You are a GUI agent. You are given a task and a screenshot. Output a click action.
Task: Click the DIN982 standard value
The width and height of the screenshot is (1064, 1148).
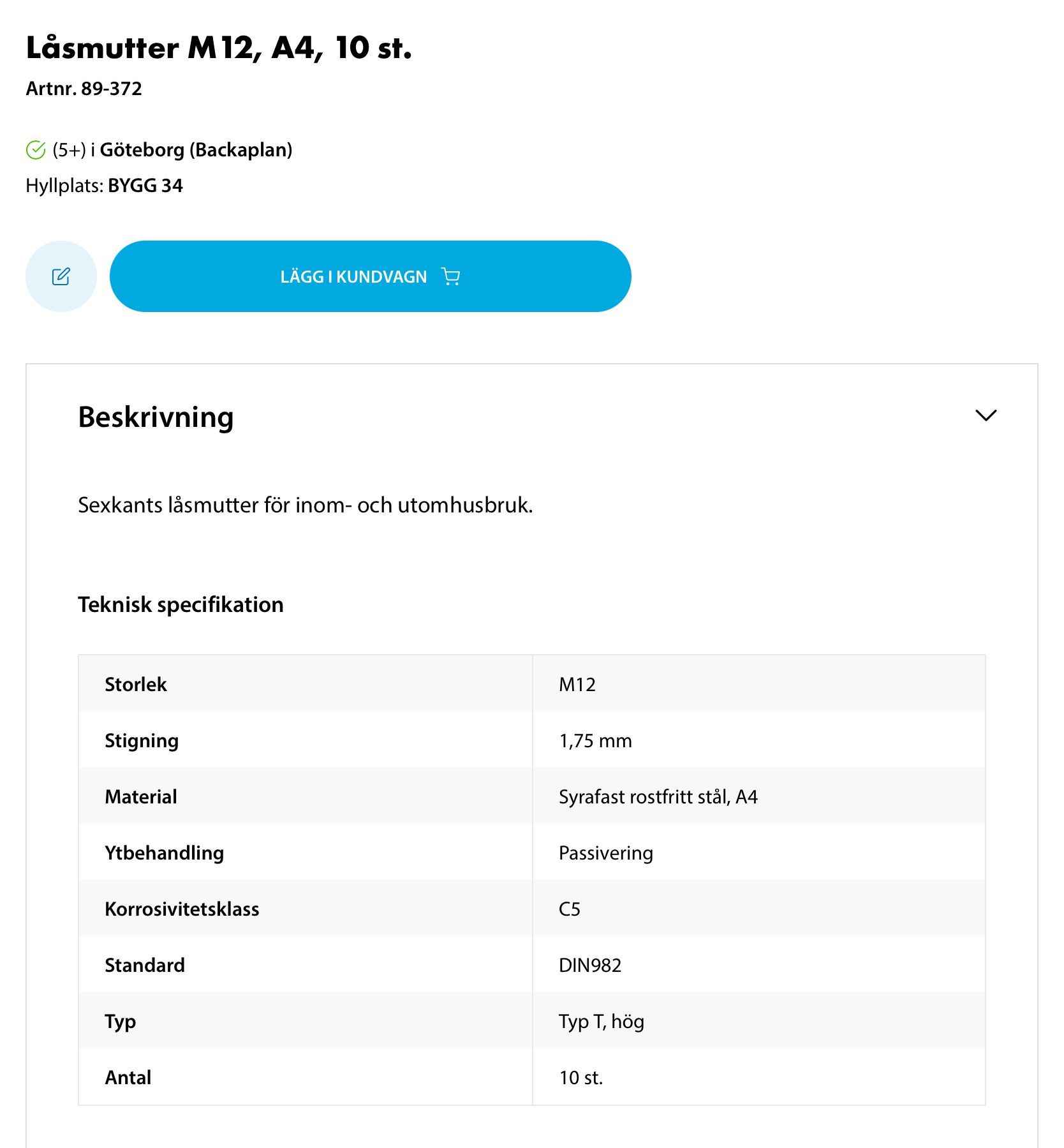click(x=589, y=965)
